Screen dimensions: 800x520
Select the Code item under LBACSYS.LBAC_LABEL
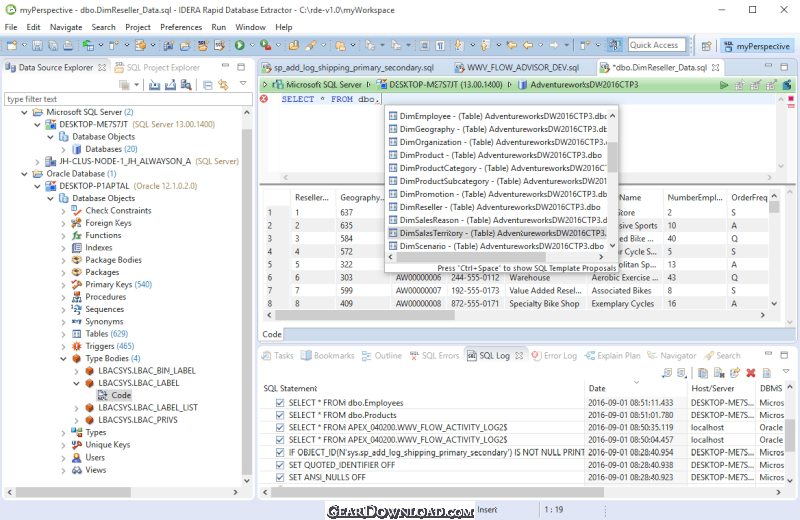click(x=115, y=395)
